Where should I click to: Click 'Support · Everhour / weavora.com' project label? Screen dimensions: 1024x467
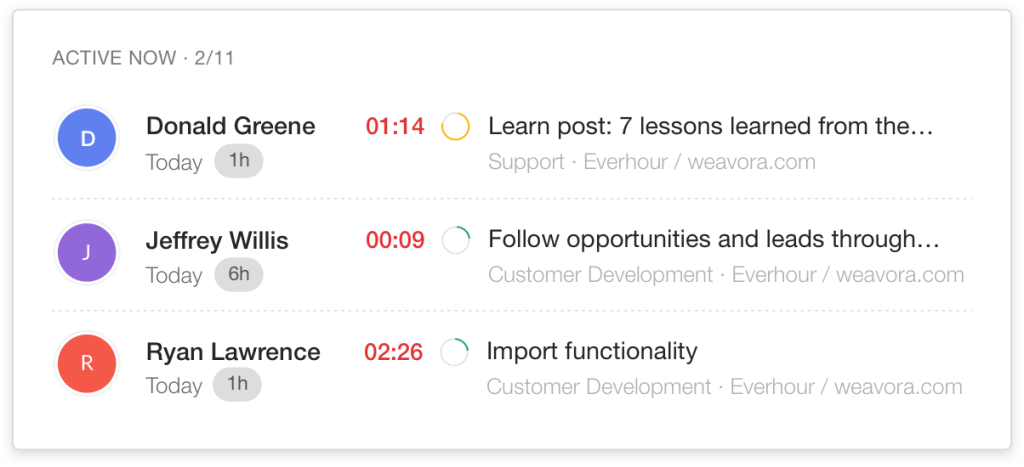point(651,161)
